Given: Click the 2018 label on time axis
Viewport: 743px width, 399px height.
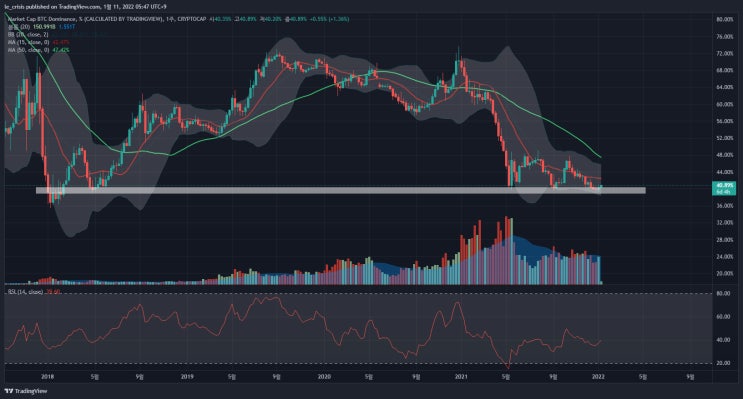Looking at the screenshot, I should 47,377.
